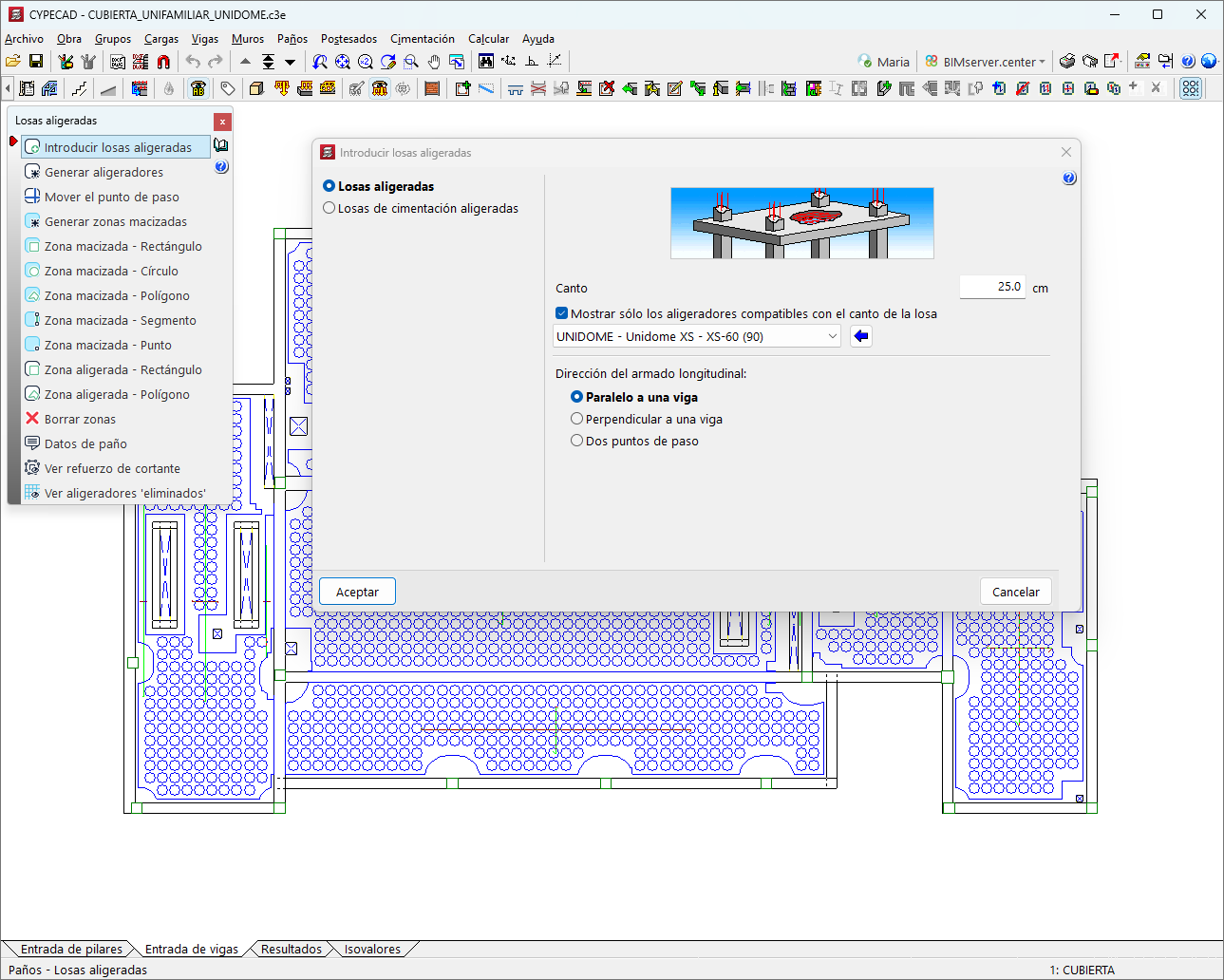Screen dimensions: 1224x980
Task: Uncheck 'Mostrar sólo los aligeradores compatibles'
Action: (562, 313)
